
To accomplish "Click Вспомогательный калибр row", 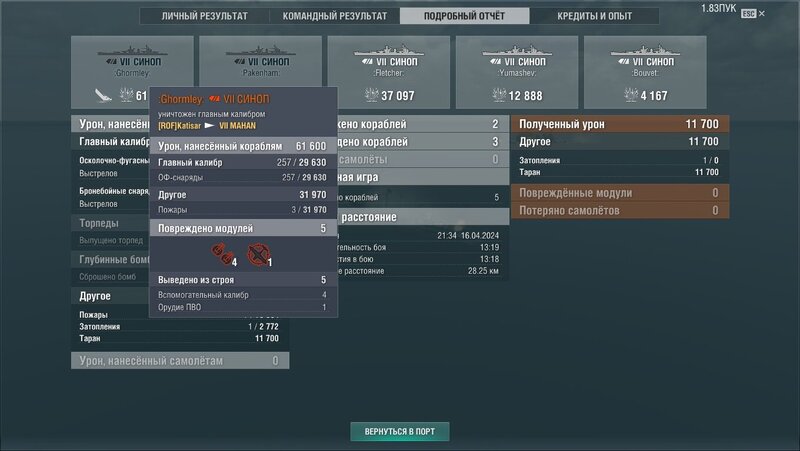I will 243,294.
